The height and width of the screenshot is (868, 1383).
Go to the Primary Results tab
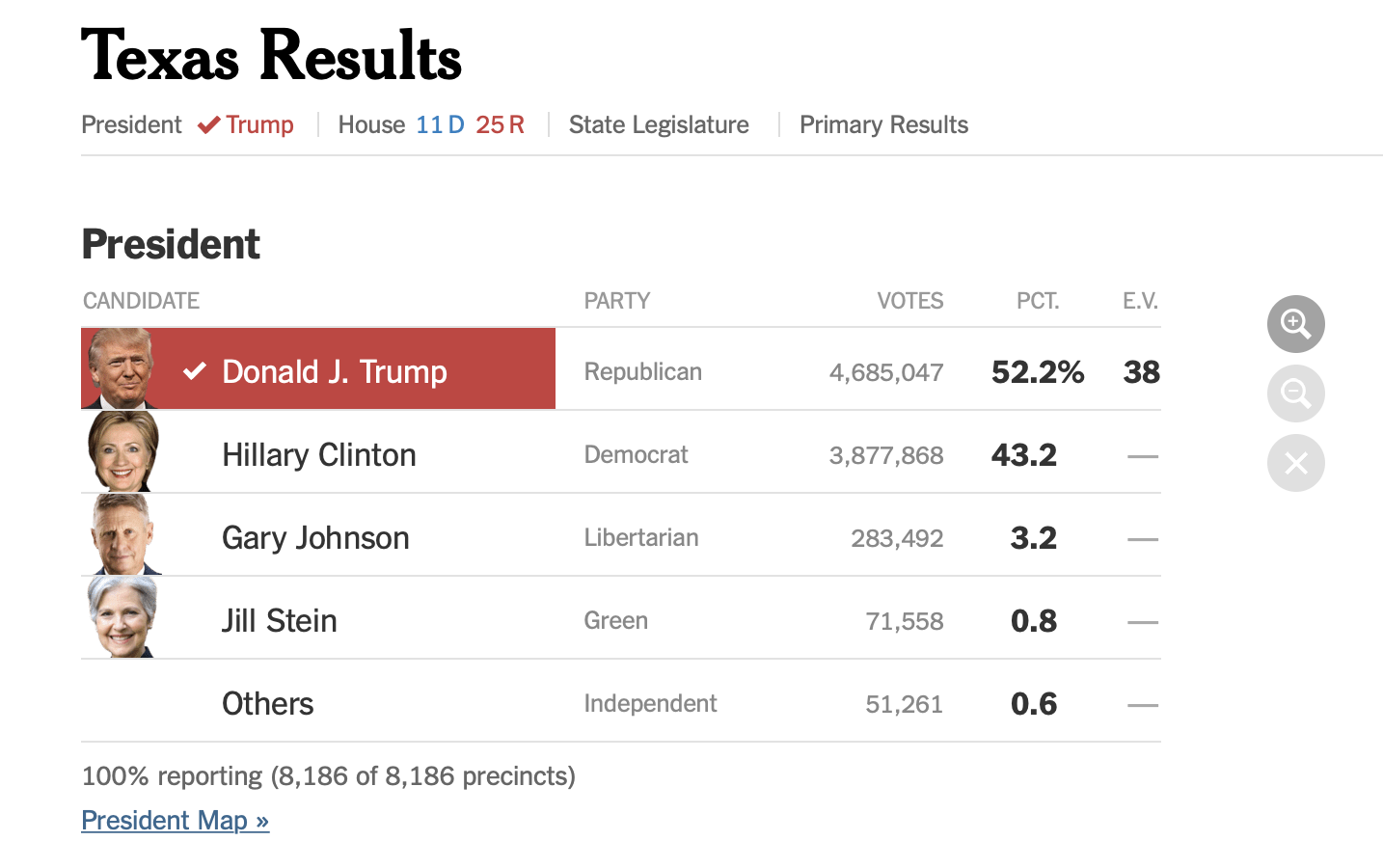(883, 125)
